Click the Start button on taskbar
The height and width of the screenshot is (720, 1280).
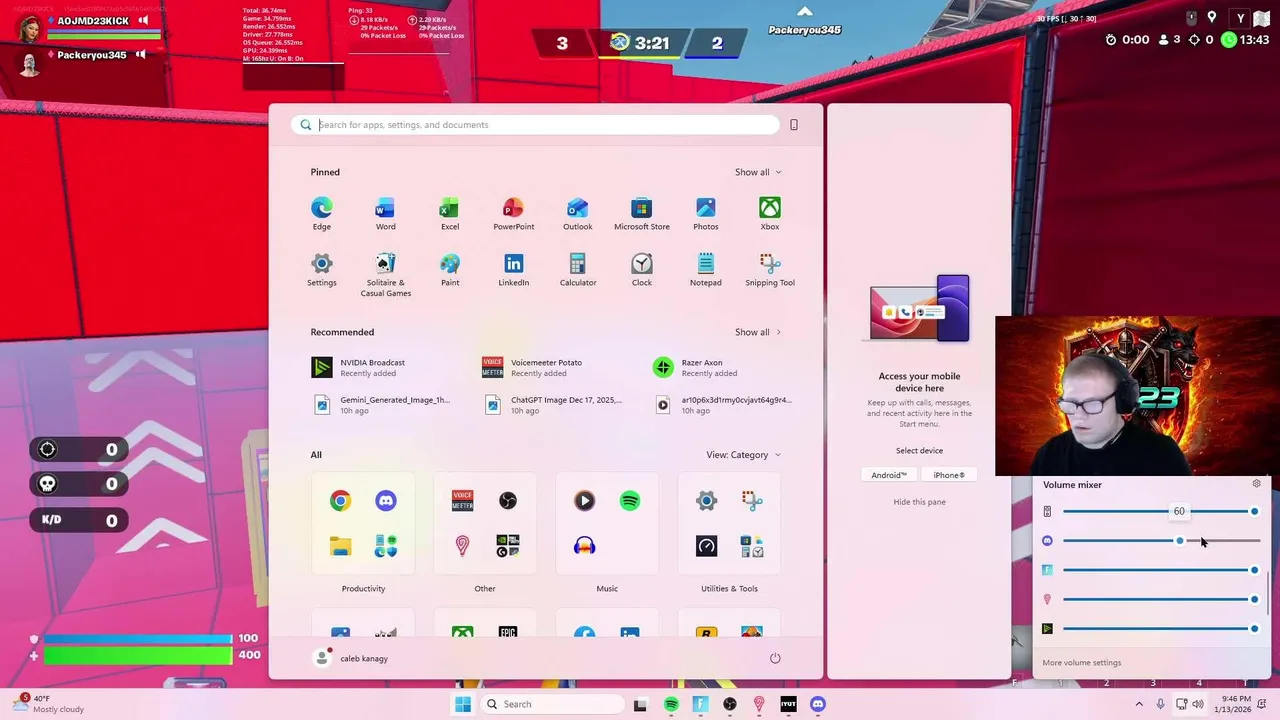coord(462,704)
